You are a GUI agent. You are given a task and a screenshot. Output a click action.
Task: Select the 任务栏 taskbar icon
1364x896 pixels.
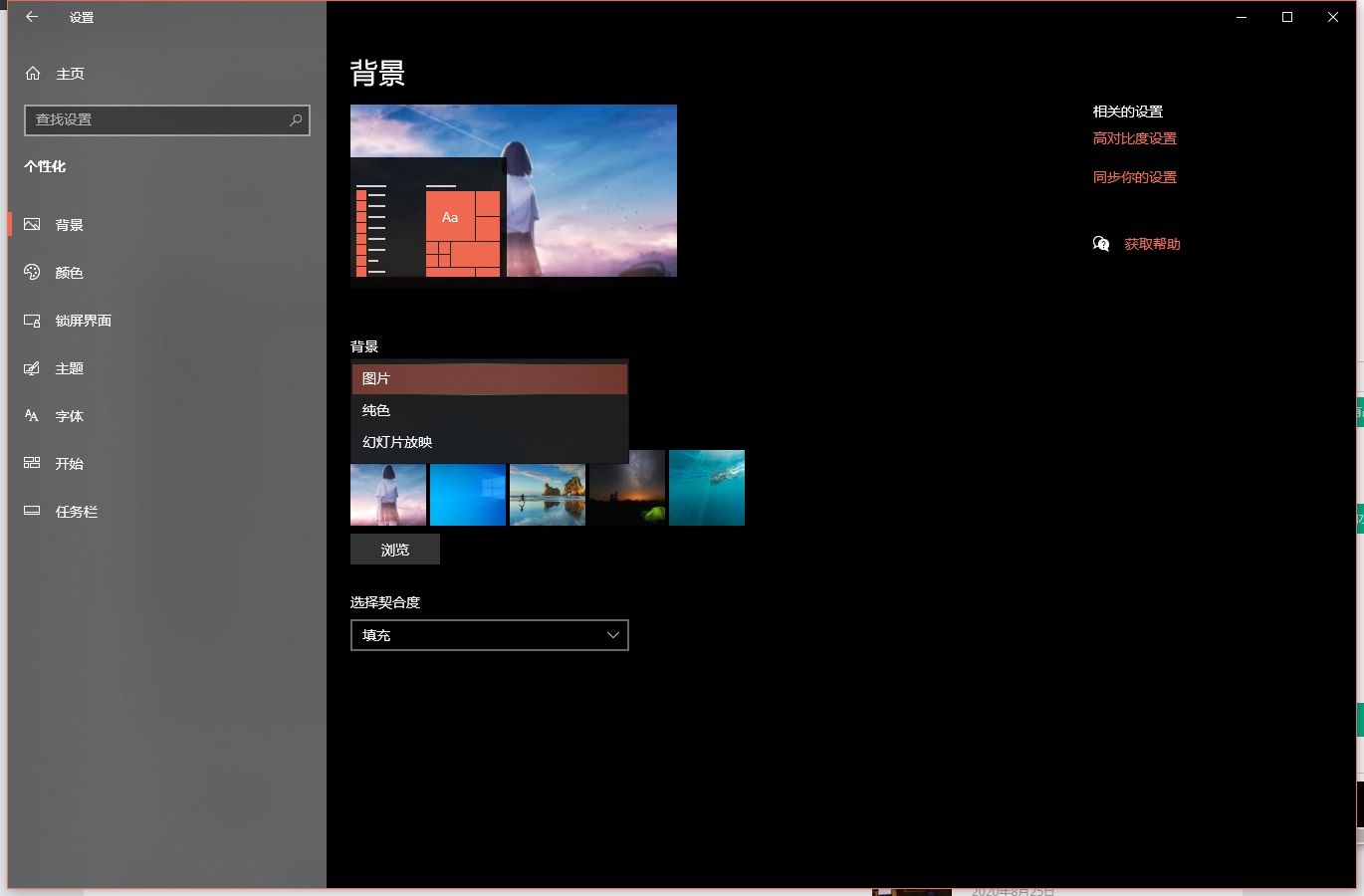point(32,512)
